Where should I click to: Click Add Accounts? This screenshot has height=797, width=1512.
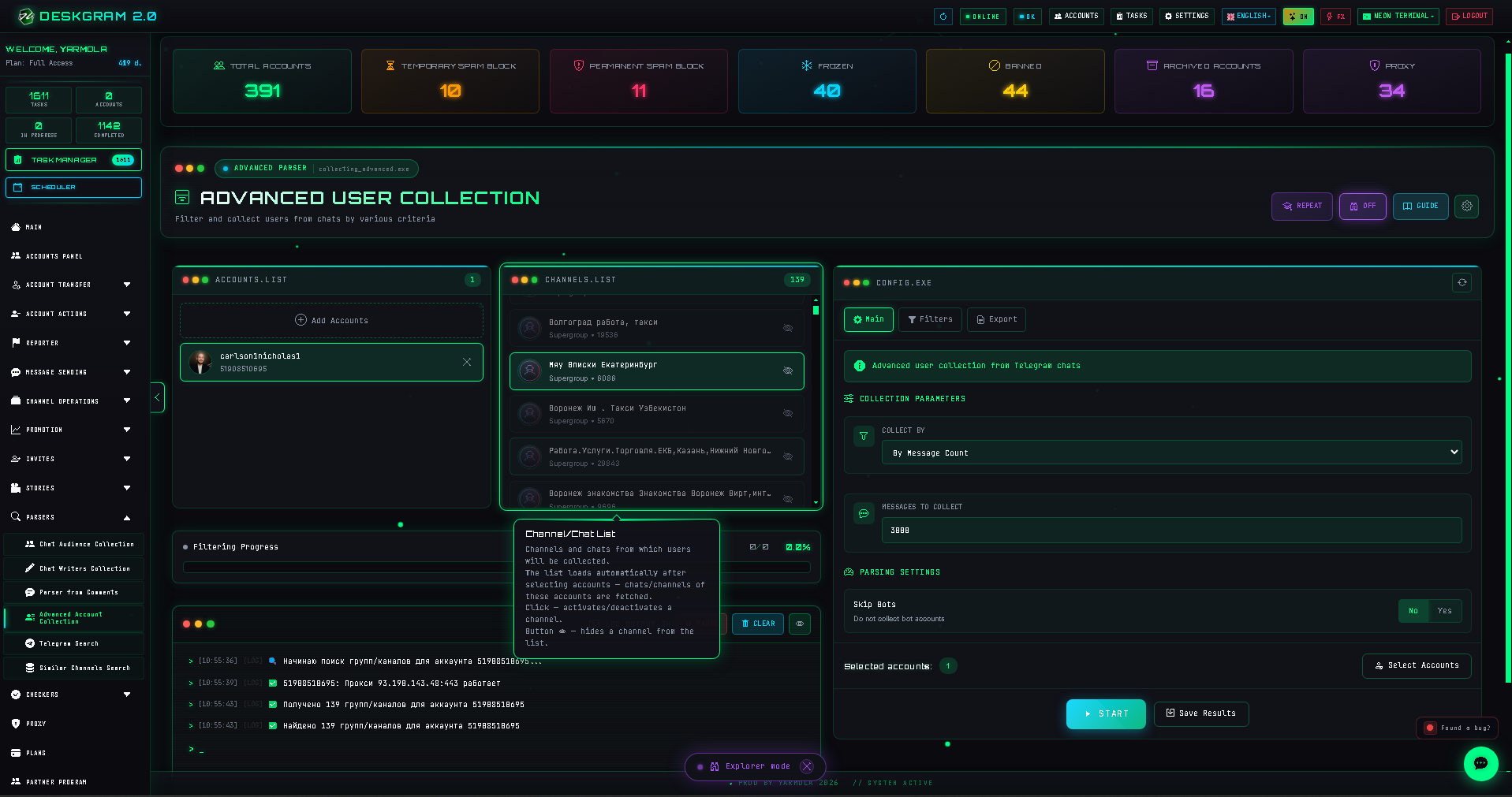331,320
